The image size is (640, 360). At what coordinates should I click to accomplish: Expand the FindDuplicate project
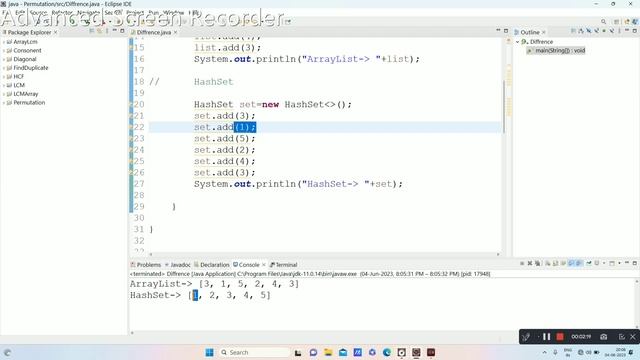pos(4,68)
